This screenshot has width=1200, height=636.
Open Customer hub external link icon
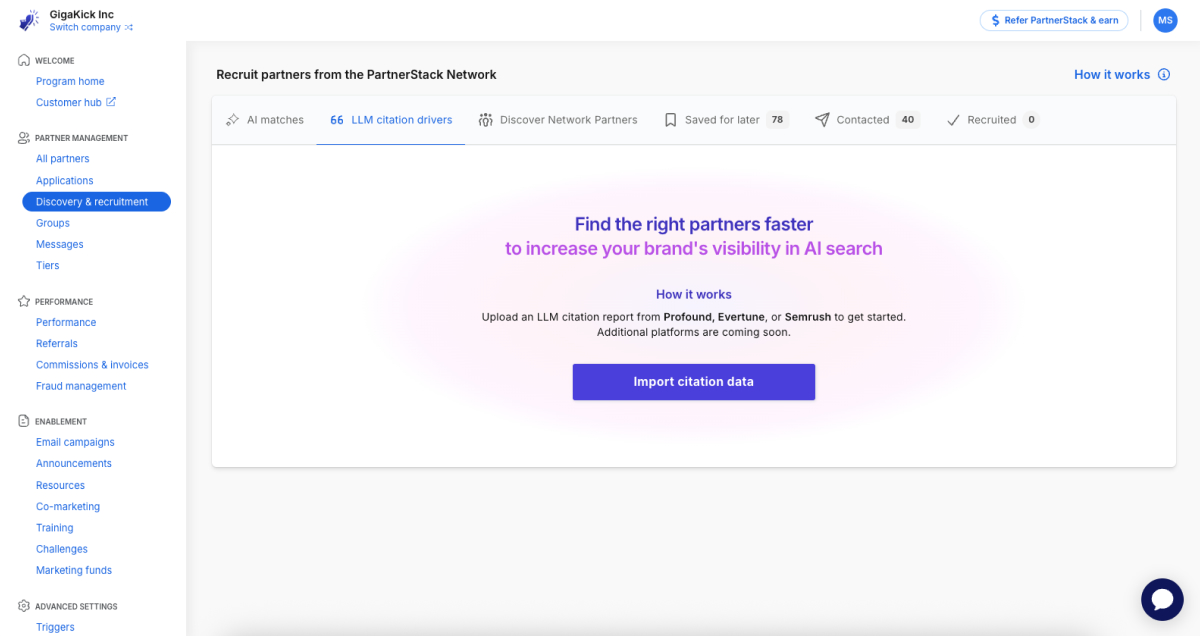(x=111, y=102)
